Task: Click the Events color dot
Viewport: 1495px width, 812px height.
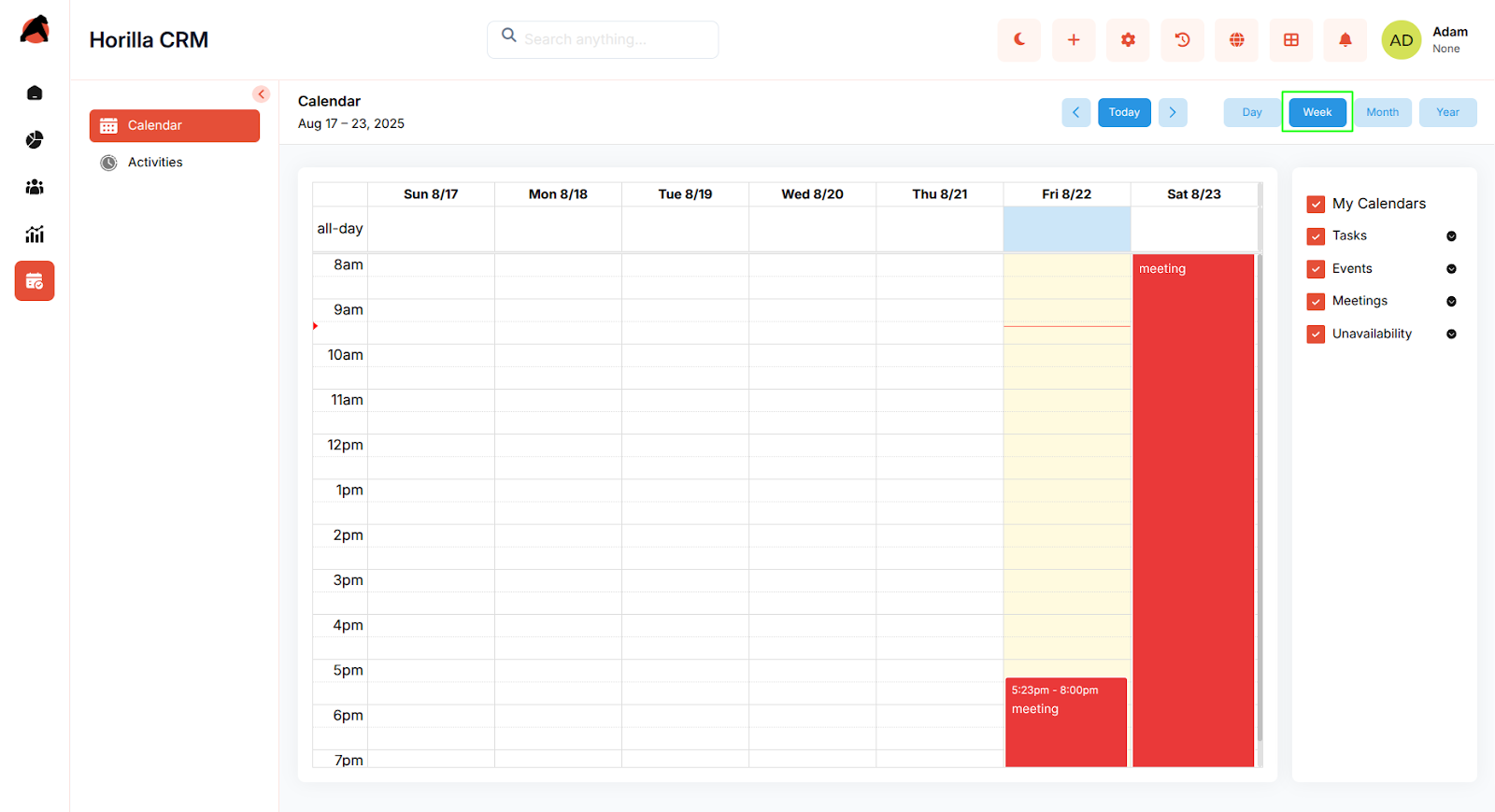Action: click(1451, 269)
